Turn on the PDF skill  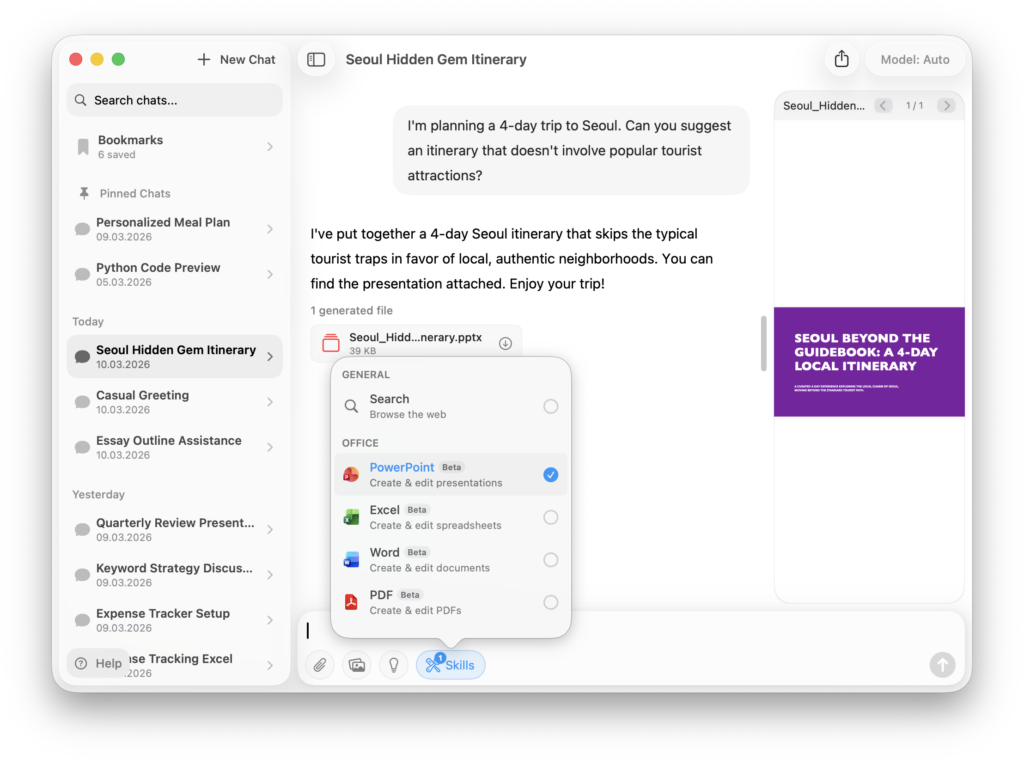[x=550, y=602]
